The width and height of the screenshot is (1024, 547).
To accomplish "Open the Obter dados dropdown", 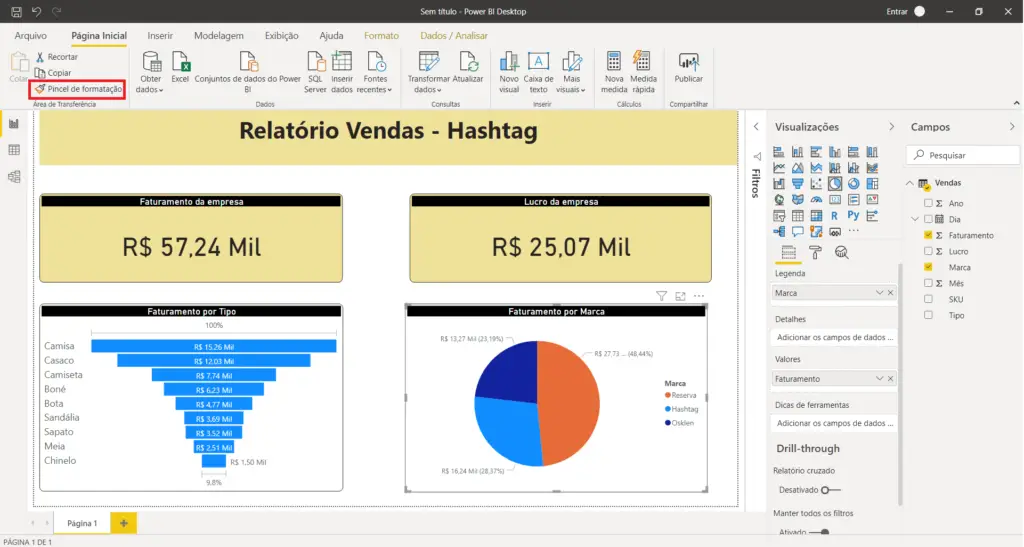I will pyautogui.click(x=150, y=72).
